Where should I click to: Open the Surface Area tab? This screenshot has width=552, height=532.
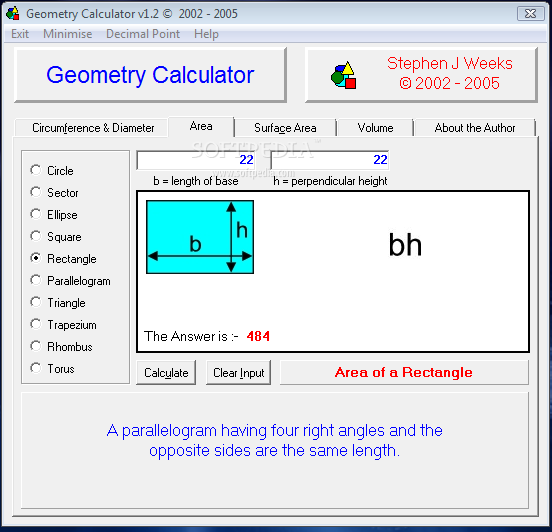click(285, 128)
